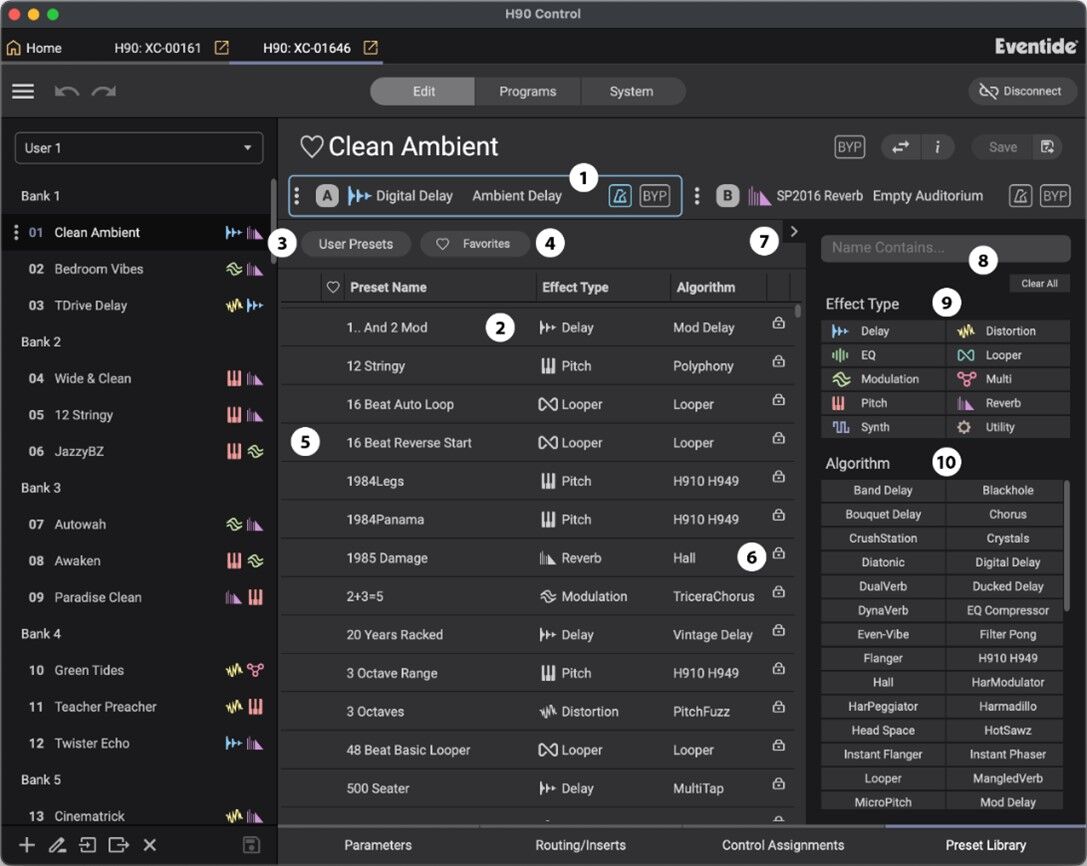Viewport: 1087px width, 866px height.
Task: Toggle the program-level BYP button
Action: click(x=849, y=147)
